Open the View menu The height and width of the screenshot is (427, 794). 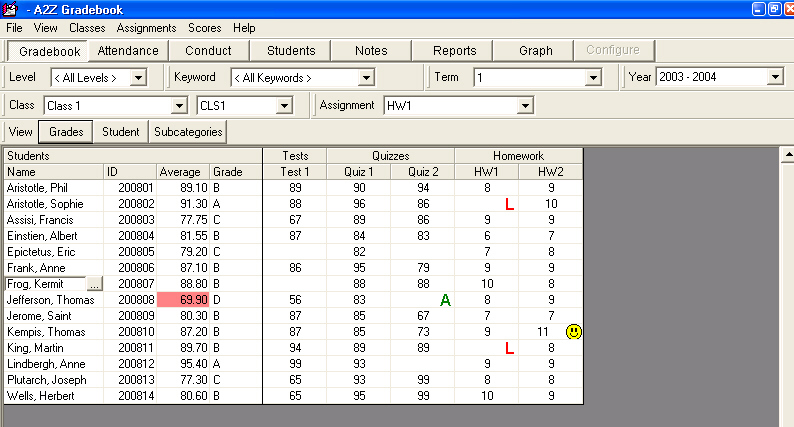pyautogui.click(x=46, y=28)
